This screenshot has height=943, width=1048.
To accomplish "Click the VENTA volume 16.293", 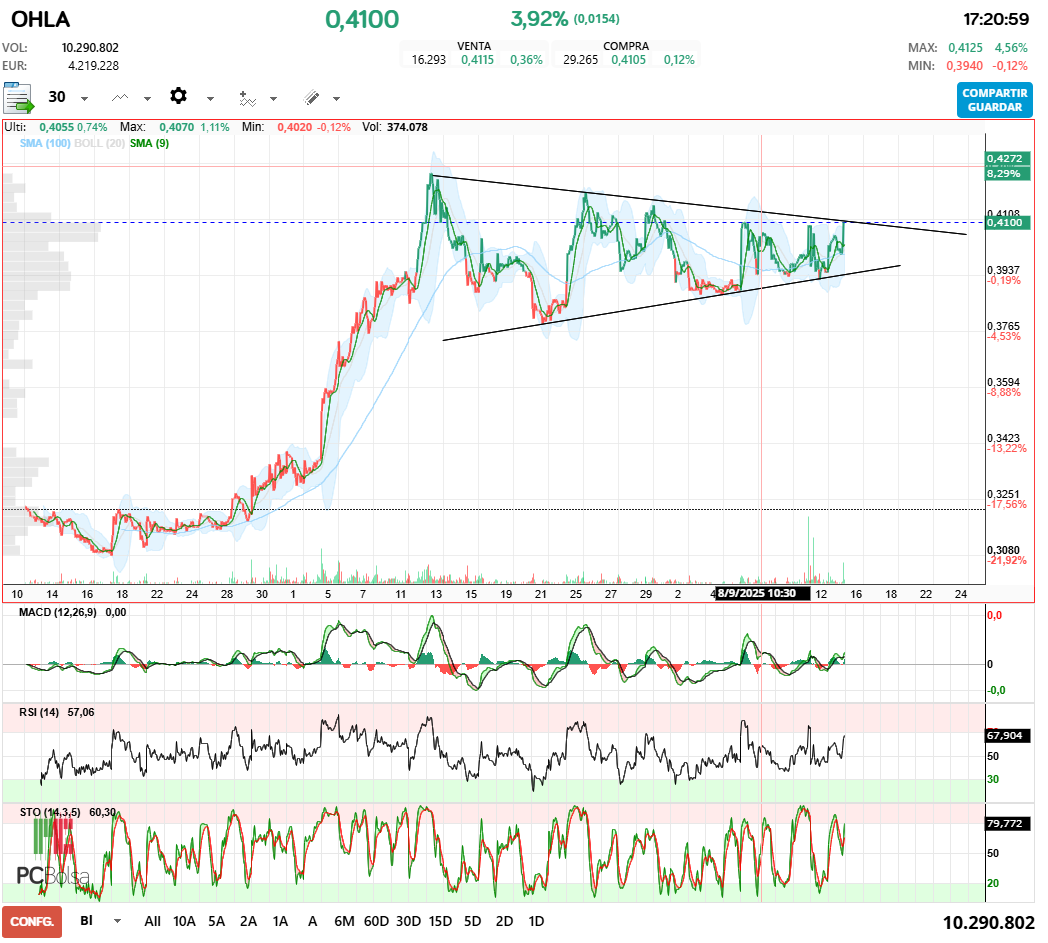I will pyautogui.click(x=428, y=59).
